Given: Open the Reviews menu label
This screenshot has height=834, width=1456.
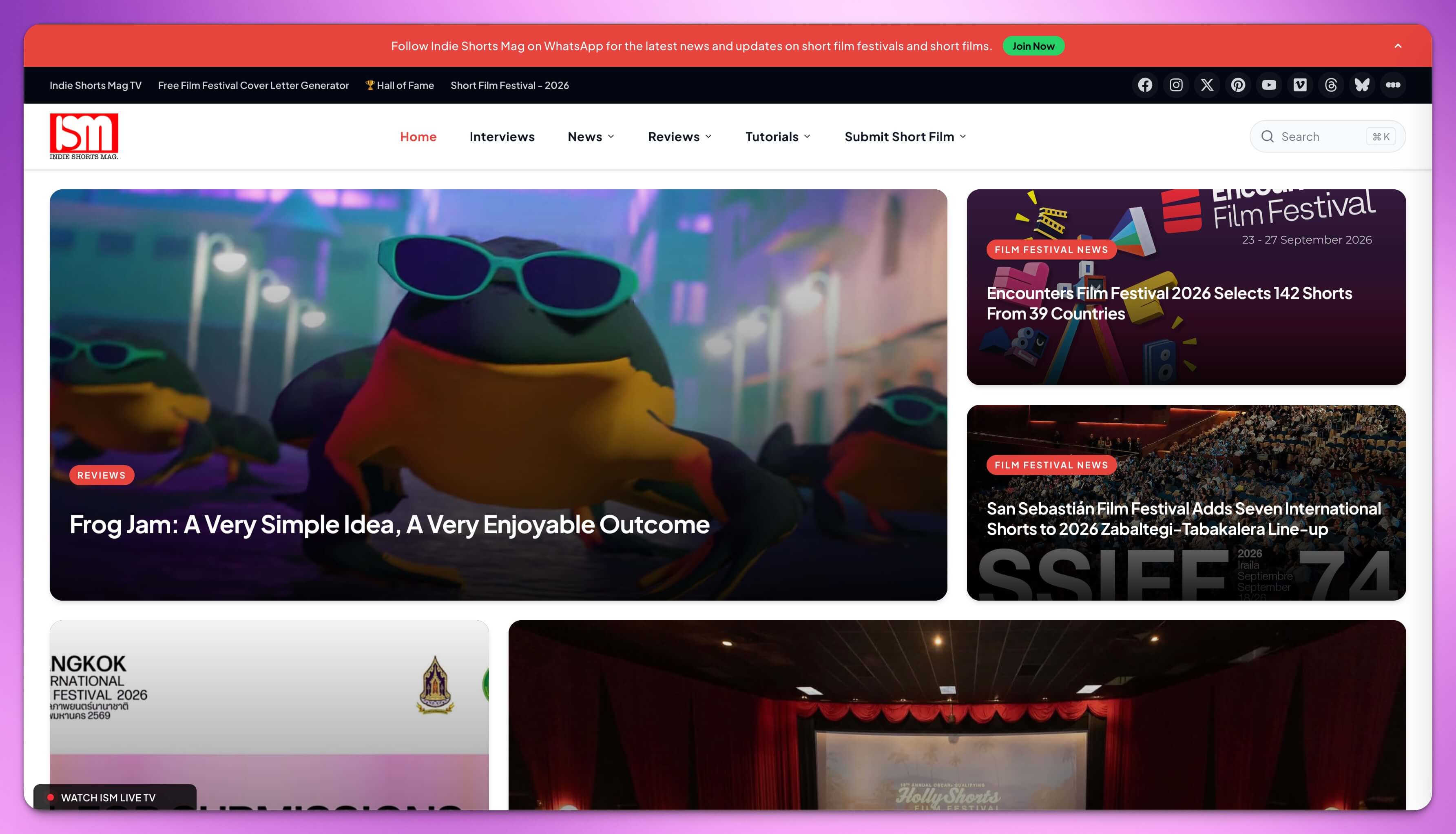Looking at the screenshot, I should click(x=673, y=136).
